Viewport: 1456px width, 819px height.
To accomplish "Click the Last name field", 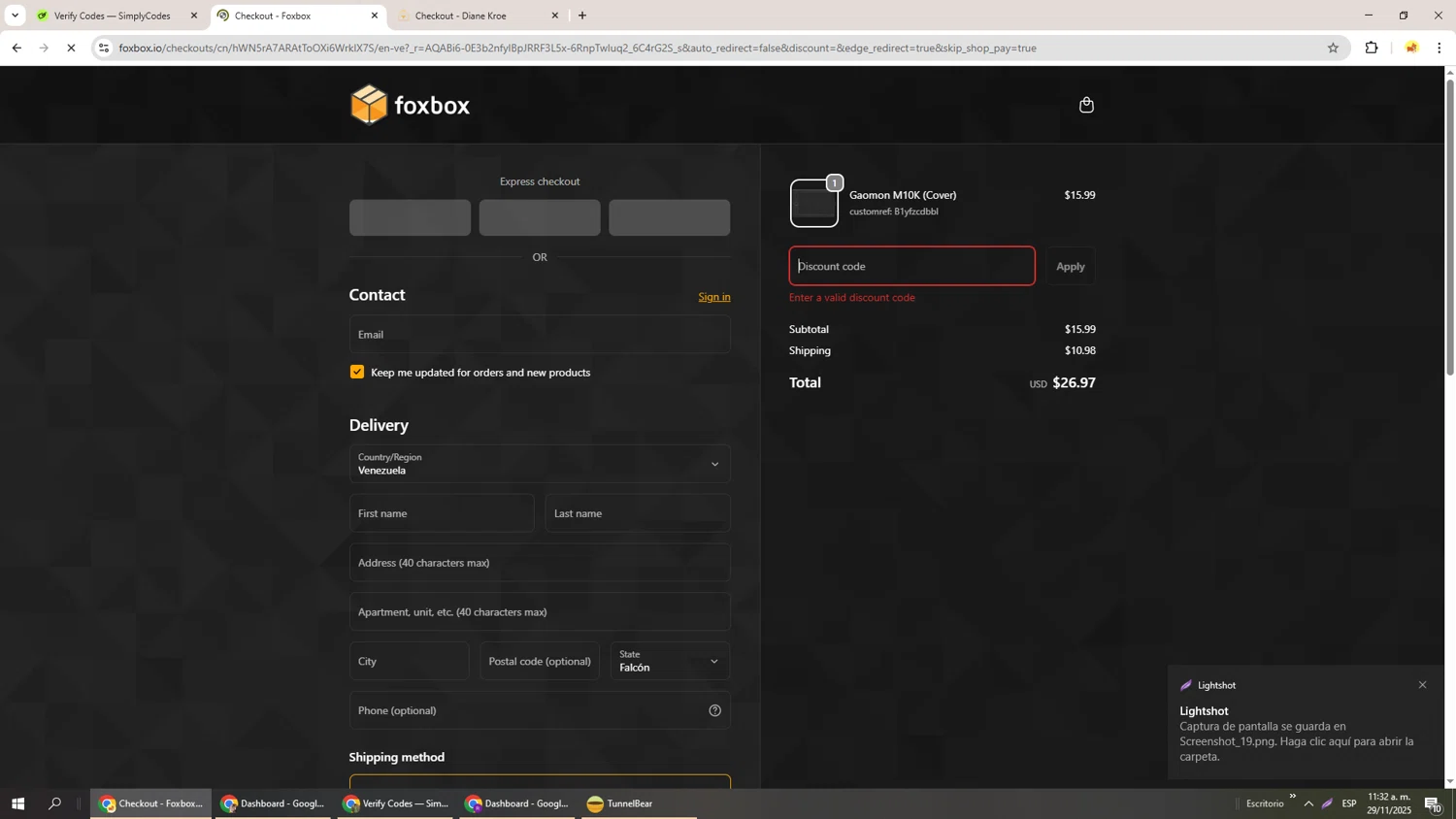I will click(638, 513).
